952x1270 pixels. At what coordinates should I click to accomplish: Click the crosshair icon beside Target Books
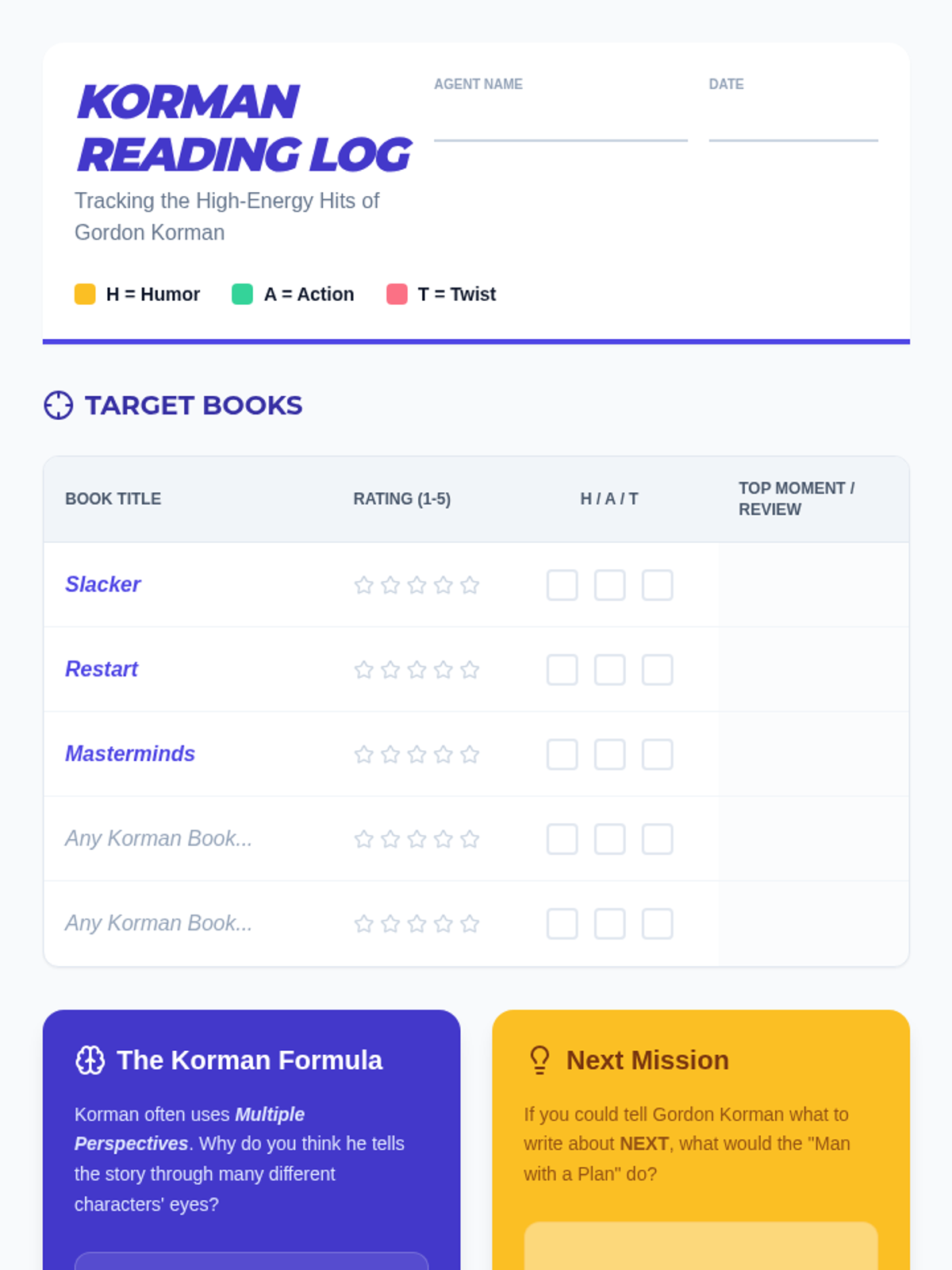click(58, 405)
